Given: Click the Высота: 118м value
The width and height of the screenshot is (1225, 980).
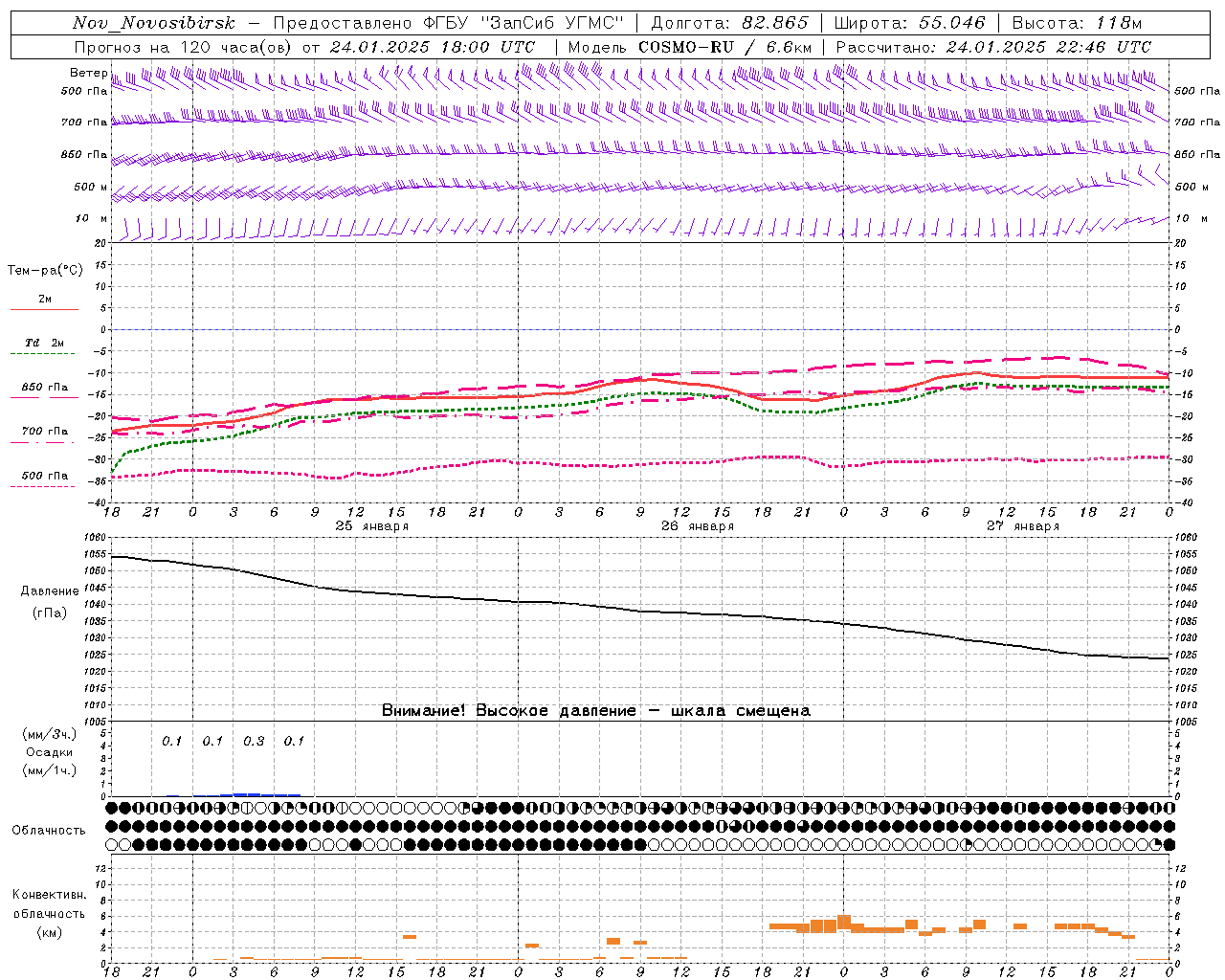Looking at the screenshot, I should (x=1077, y=23).
